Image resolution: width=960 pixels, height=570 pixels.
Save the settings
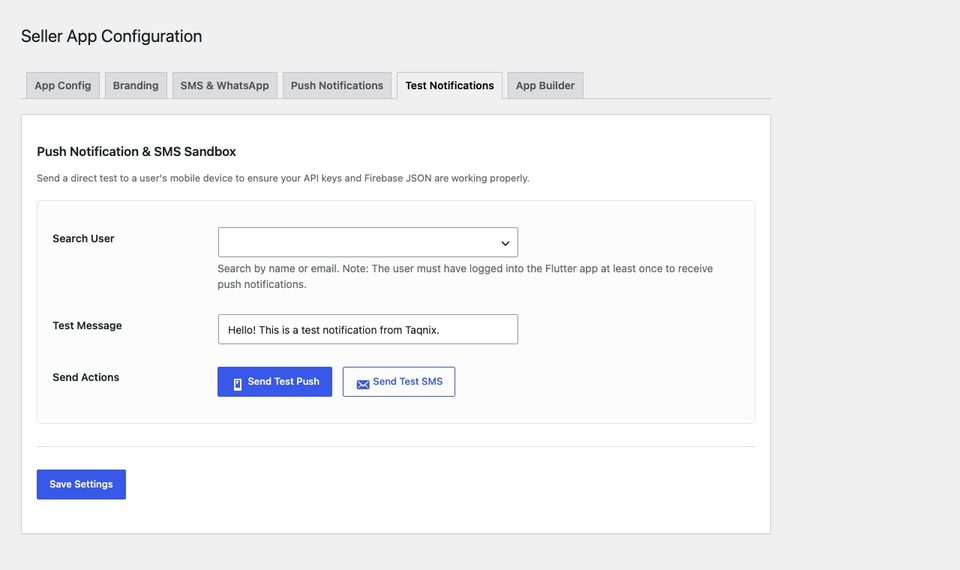tap(81, 484)
